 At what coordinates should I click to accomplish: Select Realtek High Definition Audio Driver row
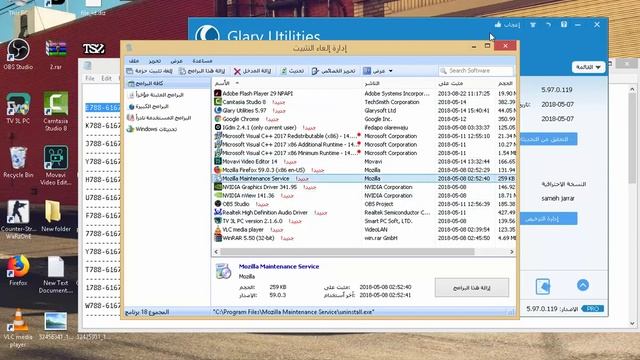coord(364,213)
